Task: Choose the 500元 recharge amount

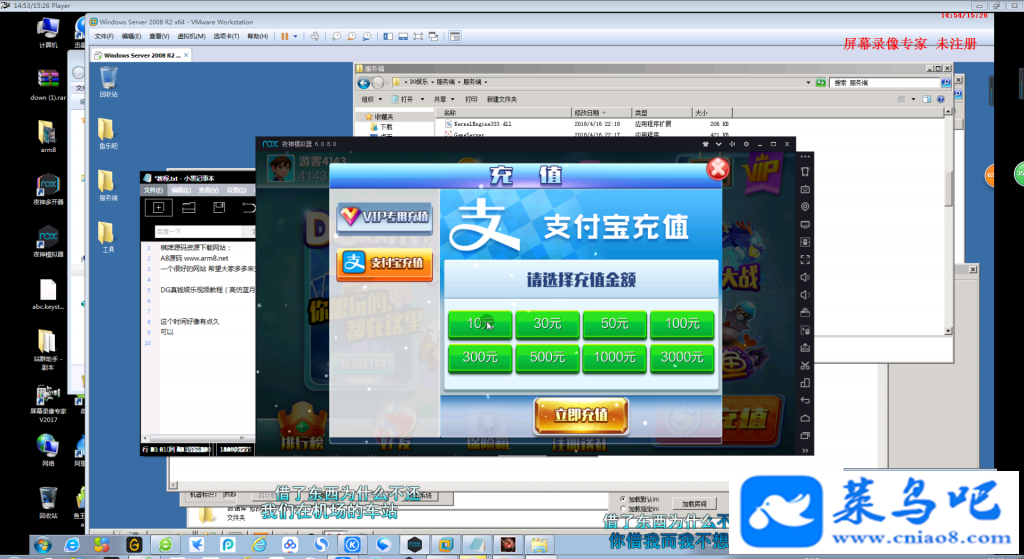Action: point(547,357)
